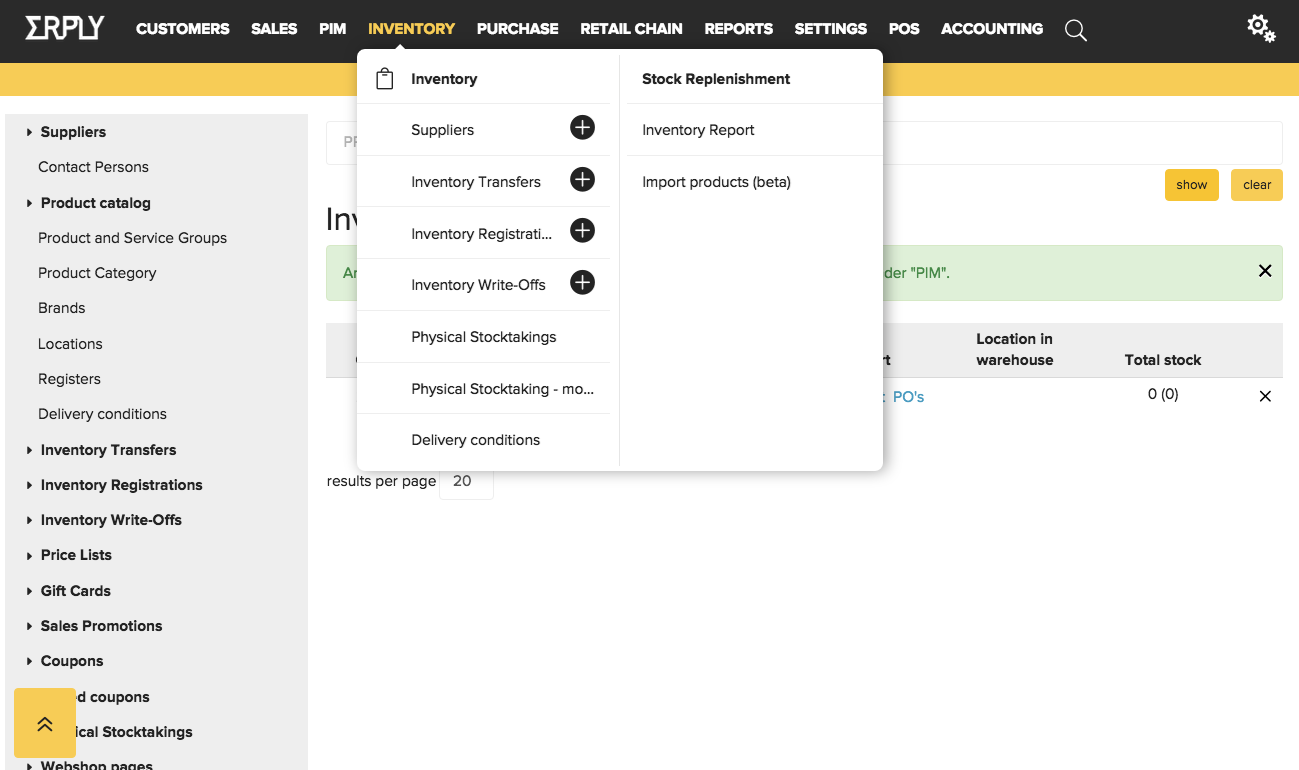The width and height of the screenshot is (1299, 770).
Task: Expand Inventory Registrations in sidebar
Action: click(x=30, y=485)
